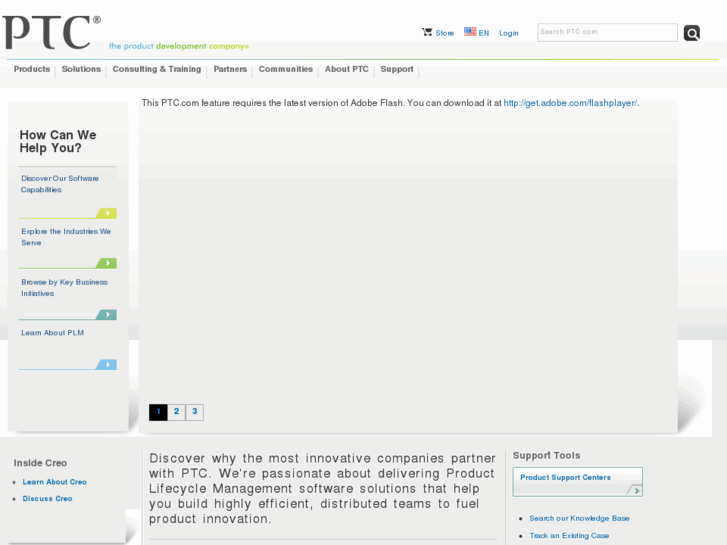Open the Consulting & Training menu
Image resolution: width=727 pixels, height=545 pixels.
[156, 69]
